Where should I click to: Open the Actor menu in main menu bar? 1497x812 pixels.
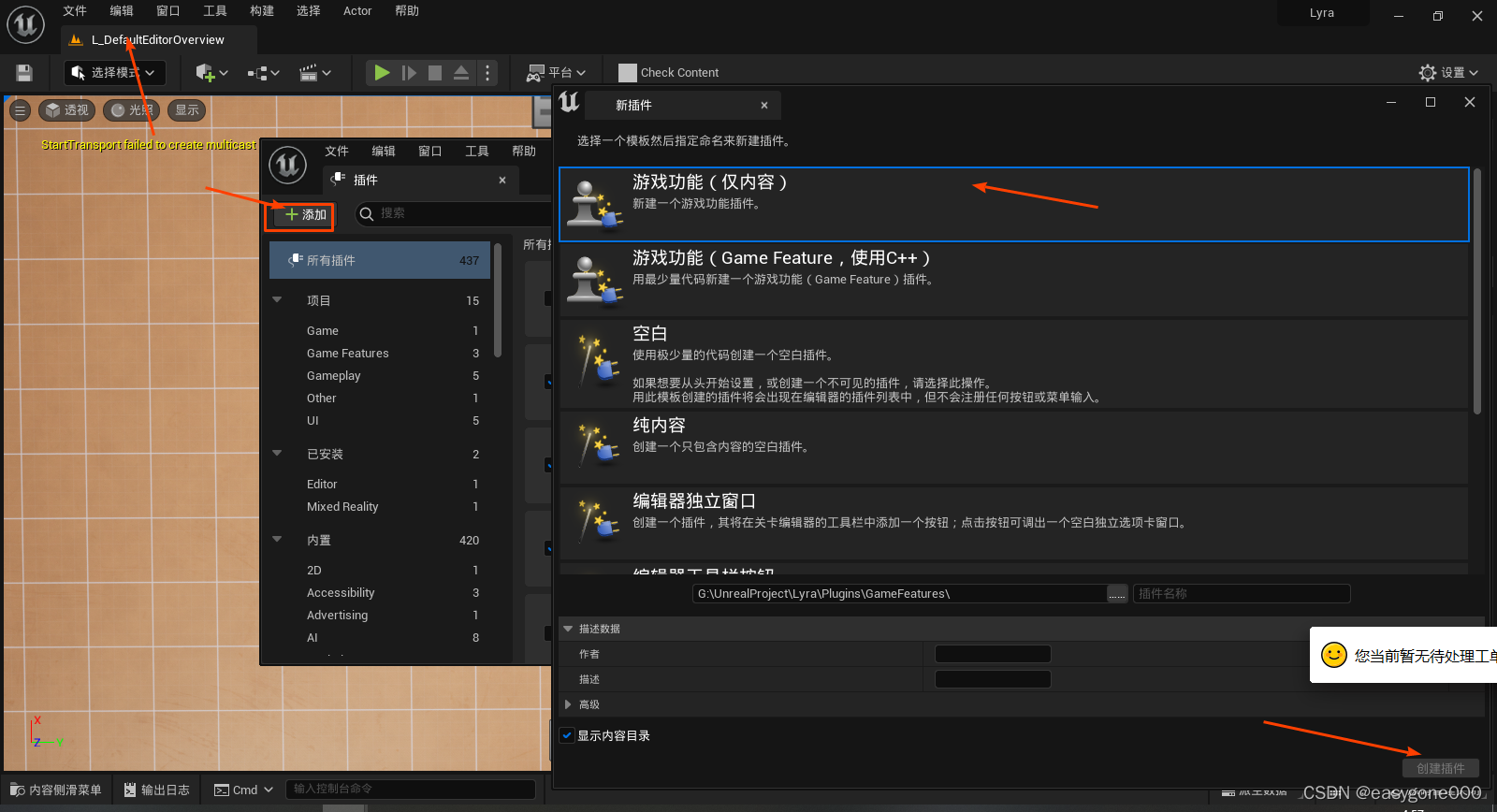pos(357,11)
